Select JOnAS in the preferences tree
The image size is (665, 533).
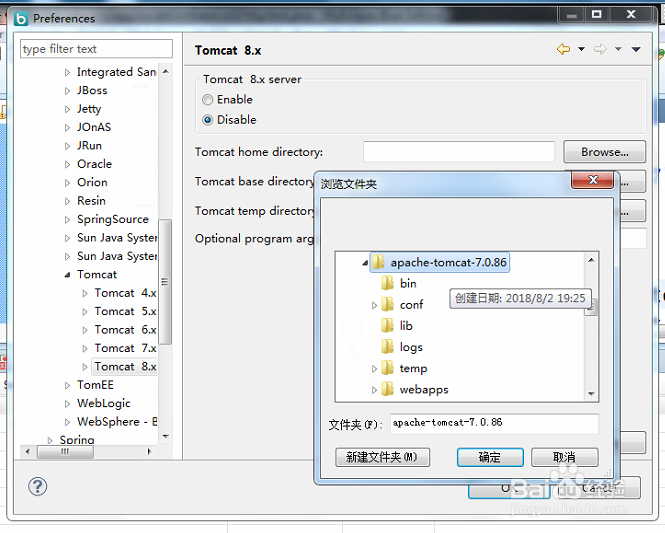point(94,127)
